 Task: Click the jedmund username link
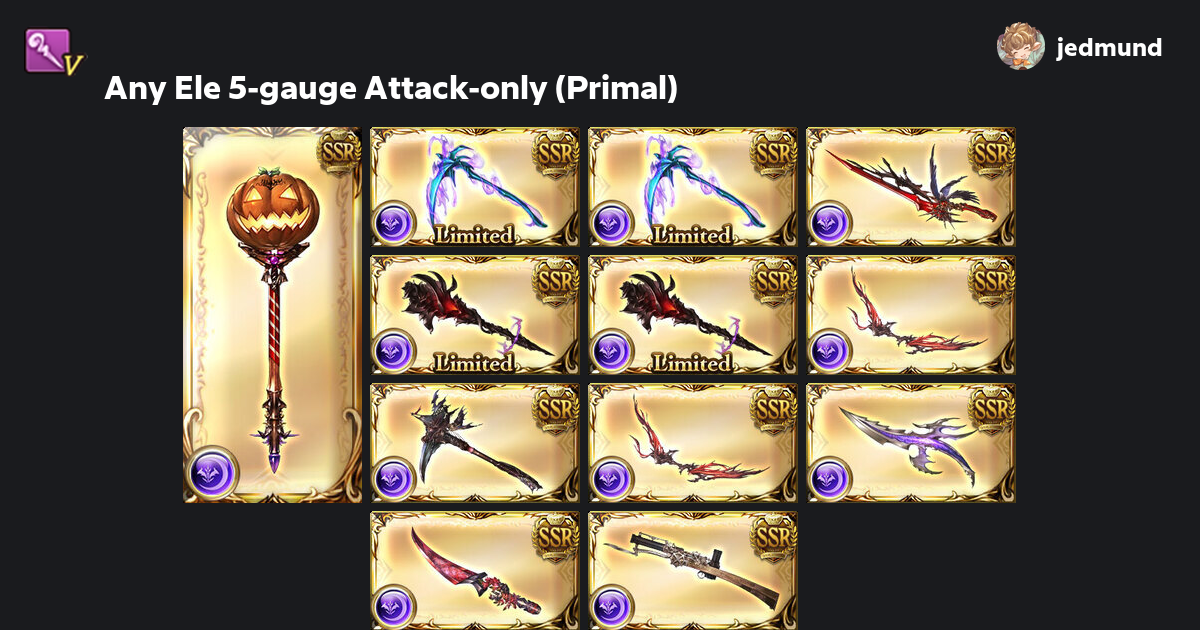coord(1109,47)
